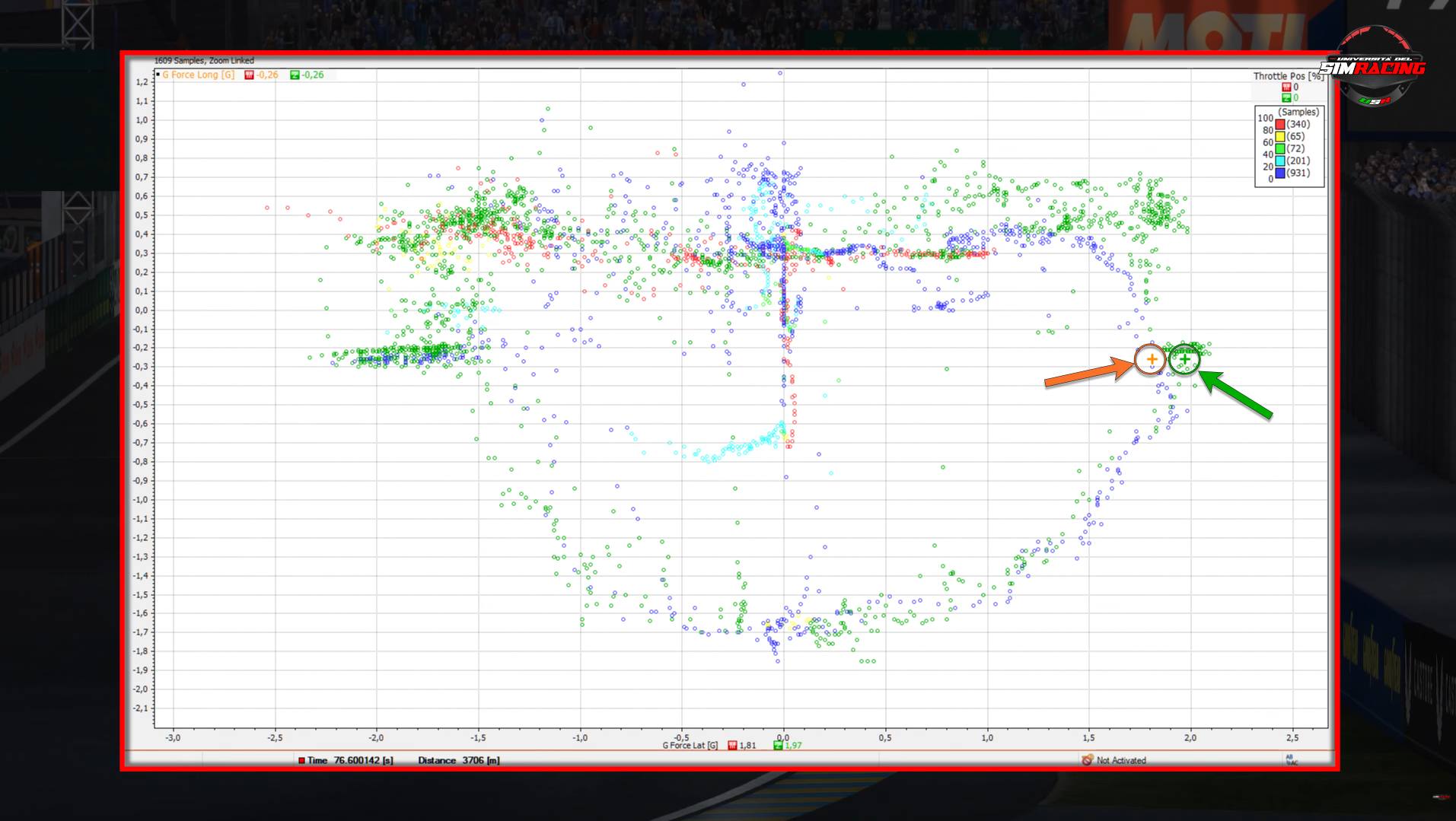Click green cursor icon under Throttle Pos
Image resolution: width=1456 pixels, height=821 pixels.
pyautogui.click(x=1286, y=98)
